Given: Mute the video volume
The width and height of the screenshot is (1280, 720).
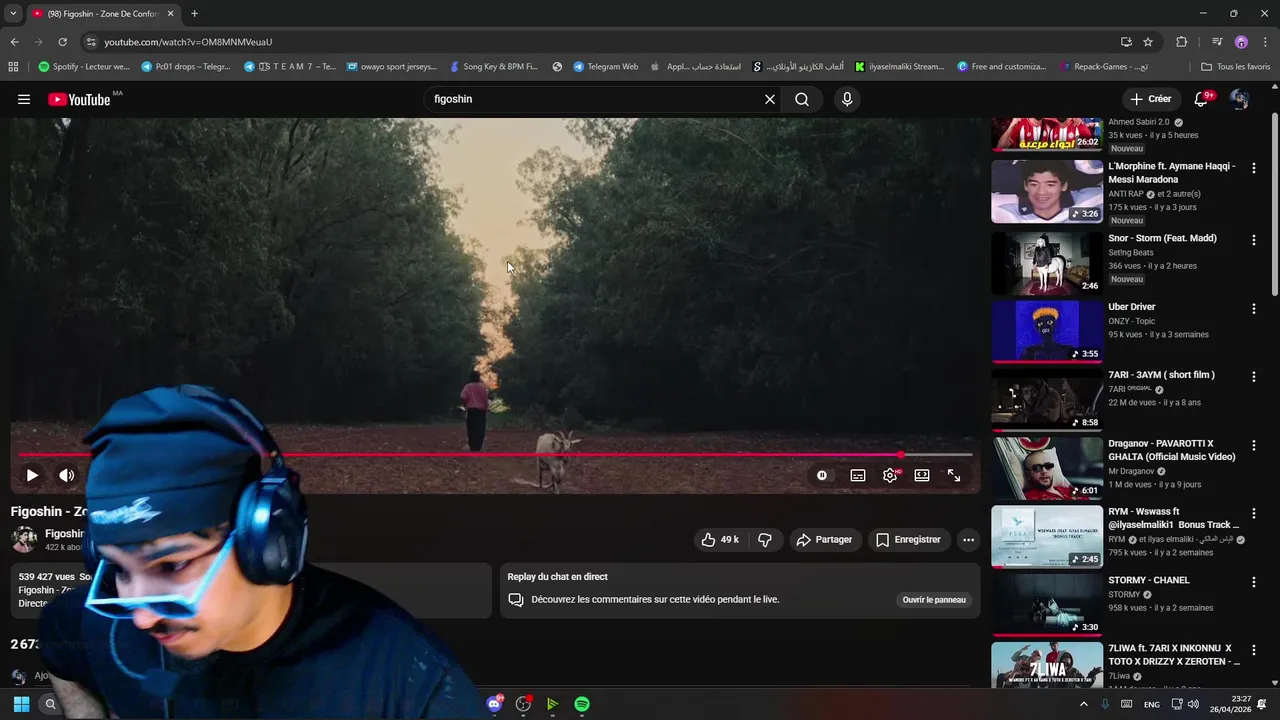Looking at the screenshot, I should pyautogui.click(x=67, y=476).
